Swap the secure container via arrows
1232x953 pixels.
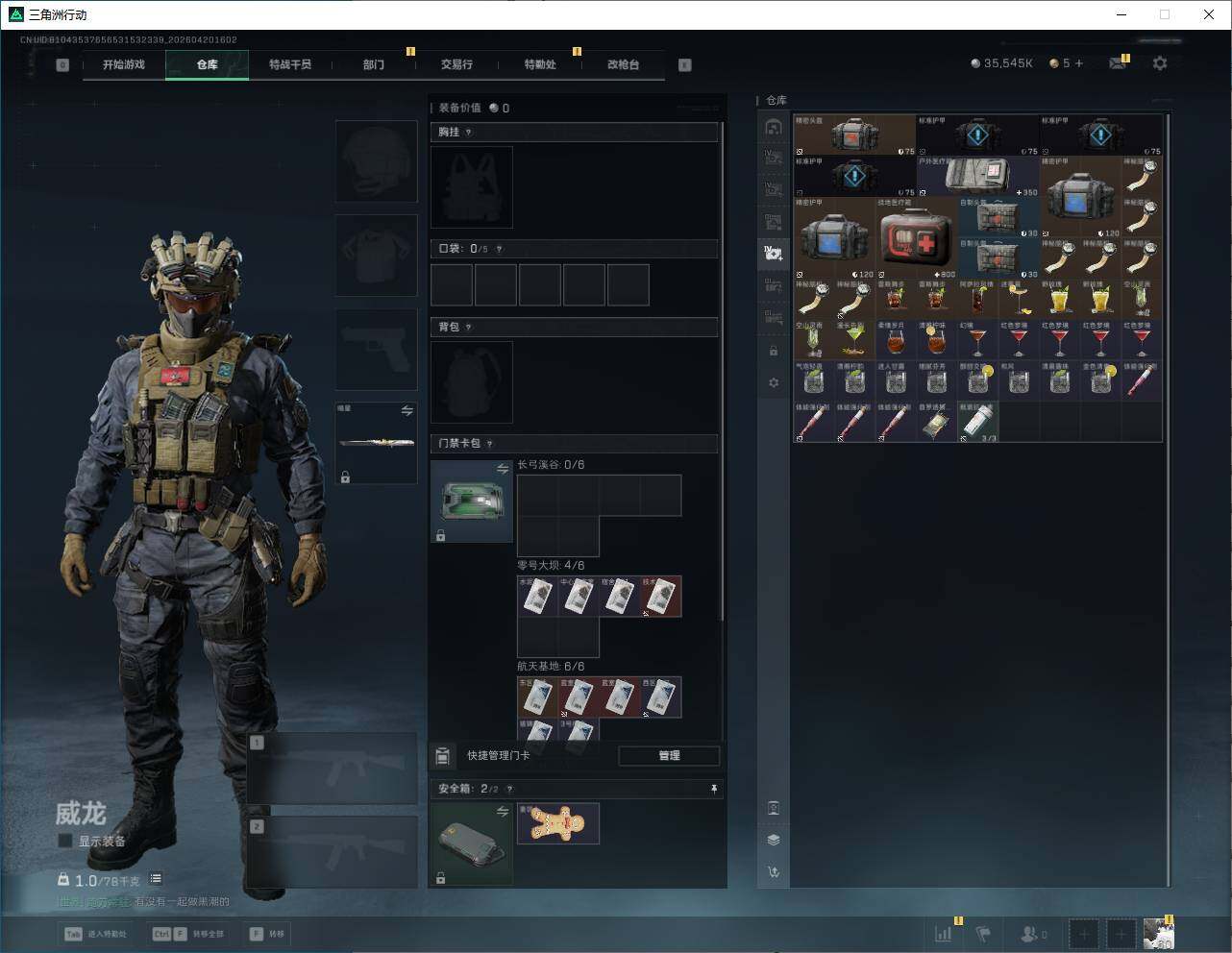[x=503, y=812]
